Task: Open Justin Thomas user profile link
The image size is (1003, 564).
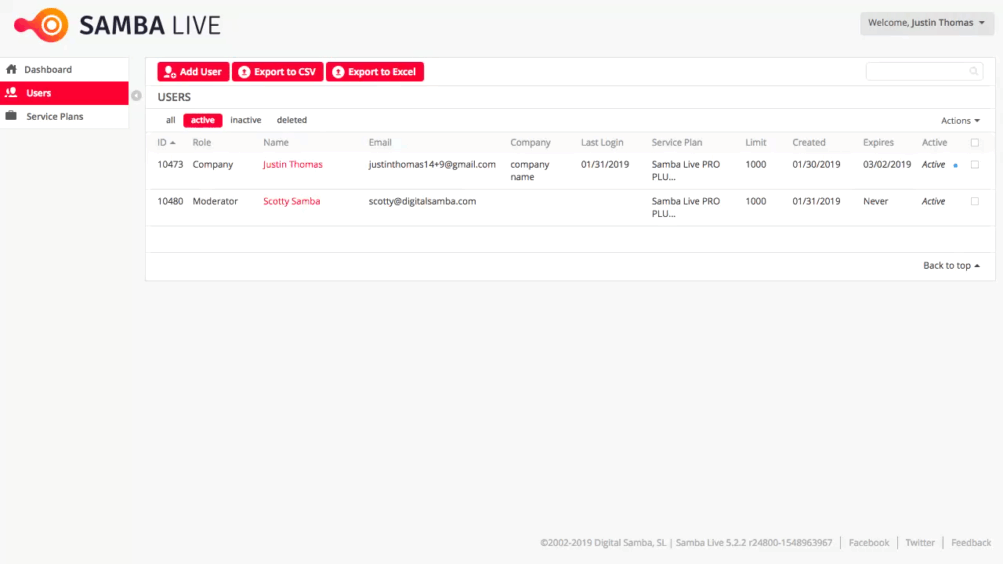Action: click(292, 164)
